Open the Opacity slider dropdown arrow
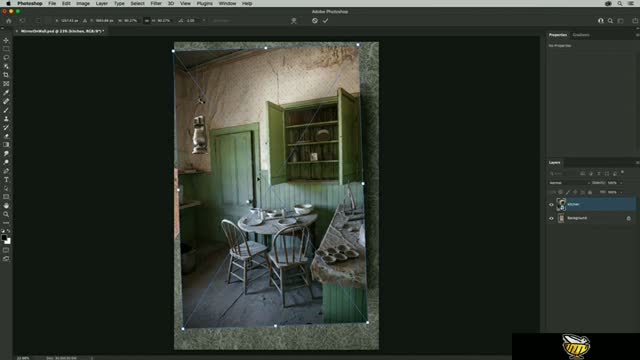The image size is (640, 360). (621, 183)
